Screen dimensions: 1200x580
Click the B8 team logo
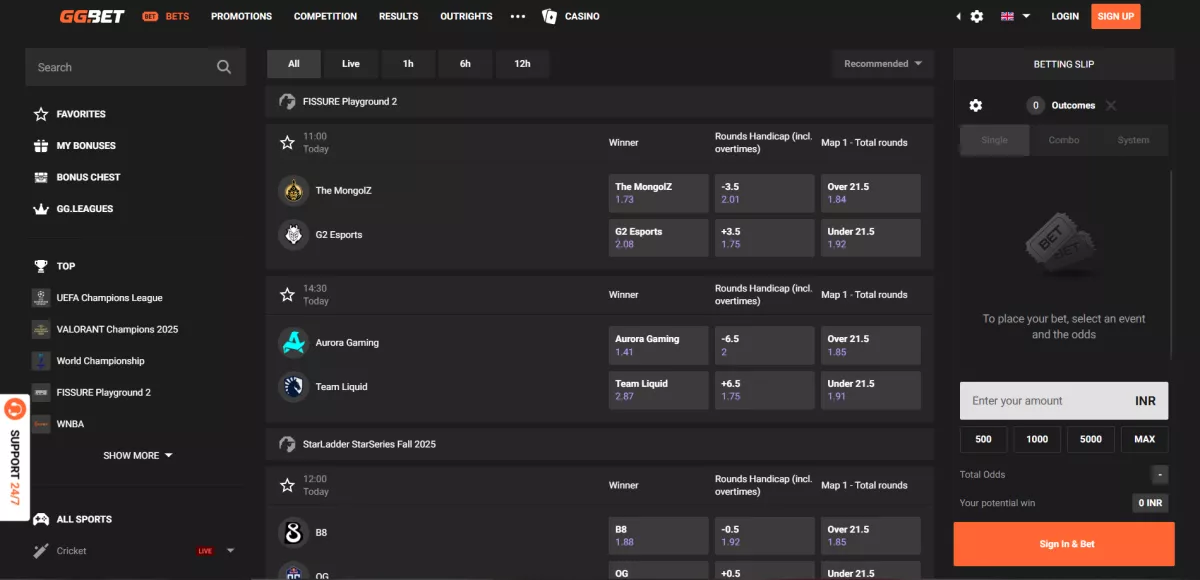[x=293, y=533]
